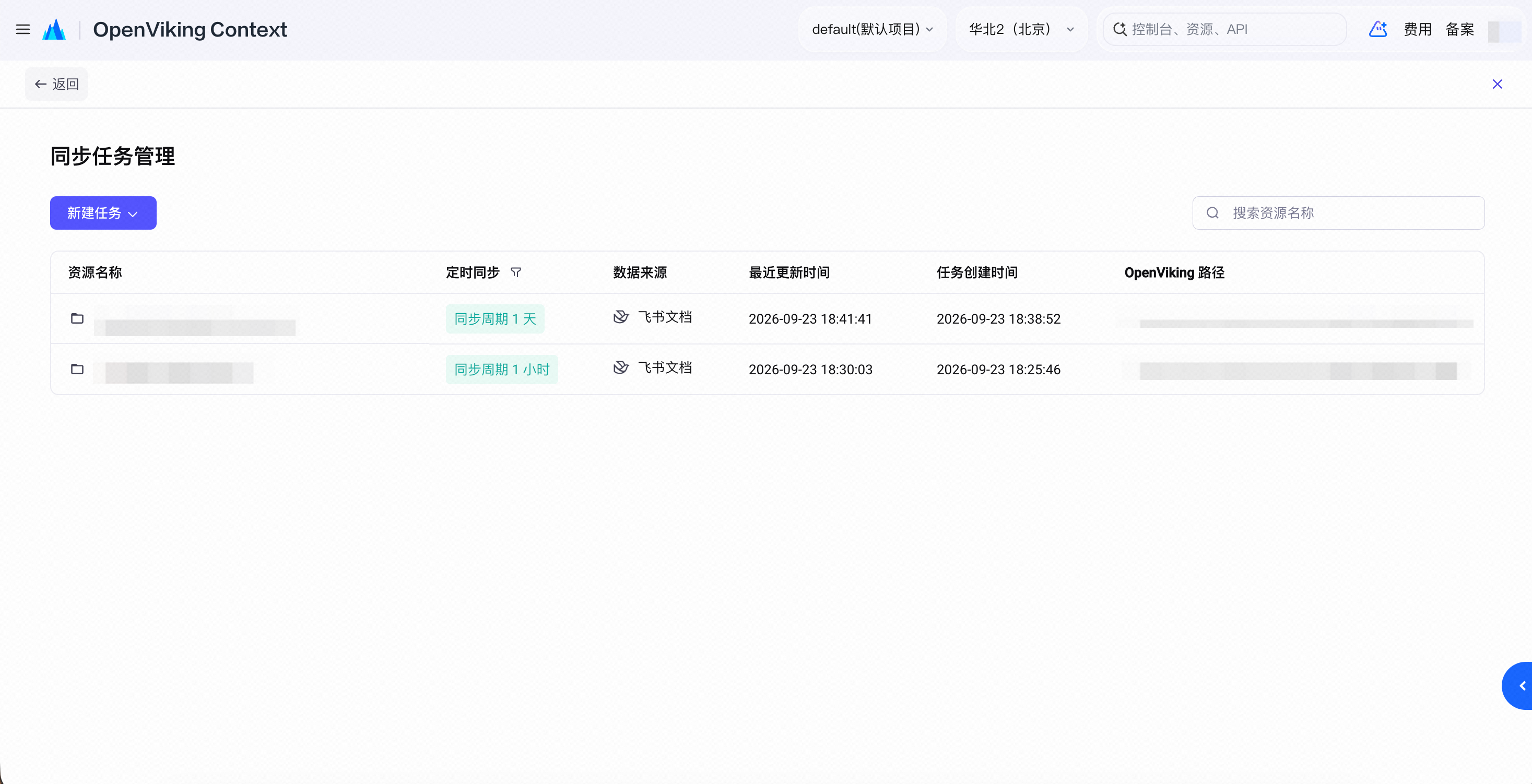Click the OpenViking 路径 column header
This screenshot has width=1532, height=784.
1174,273
